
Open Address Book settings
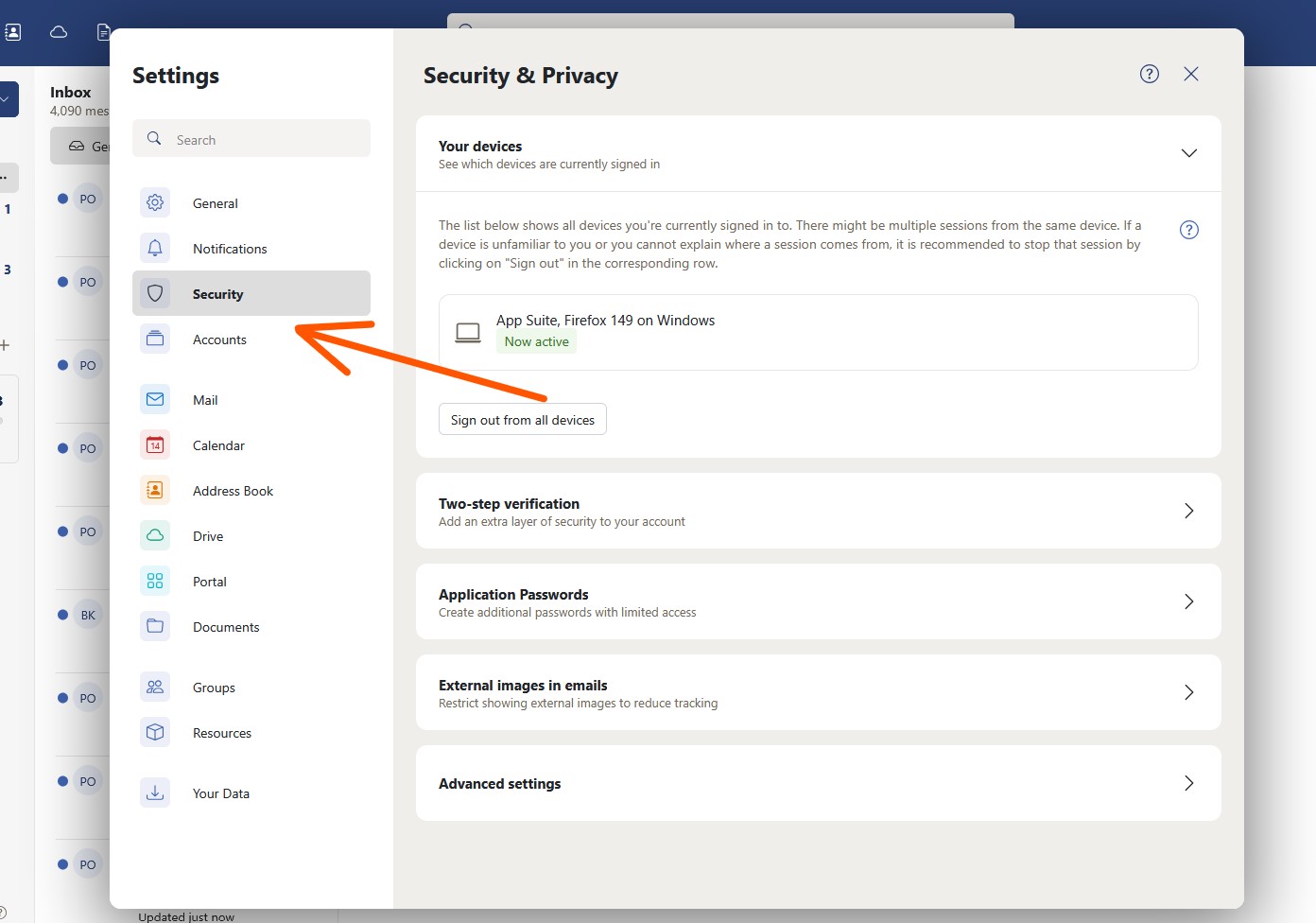pos(233,490)
